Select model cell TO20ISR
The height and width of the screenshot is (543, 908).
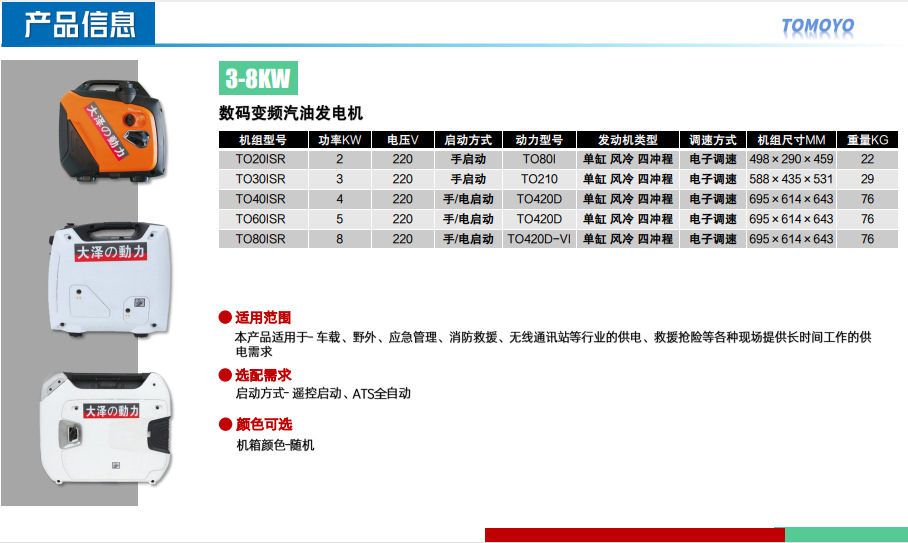(261, 159)
